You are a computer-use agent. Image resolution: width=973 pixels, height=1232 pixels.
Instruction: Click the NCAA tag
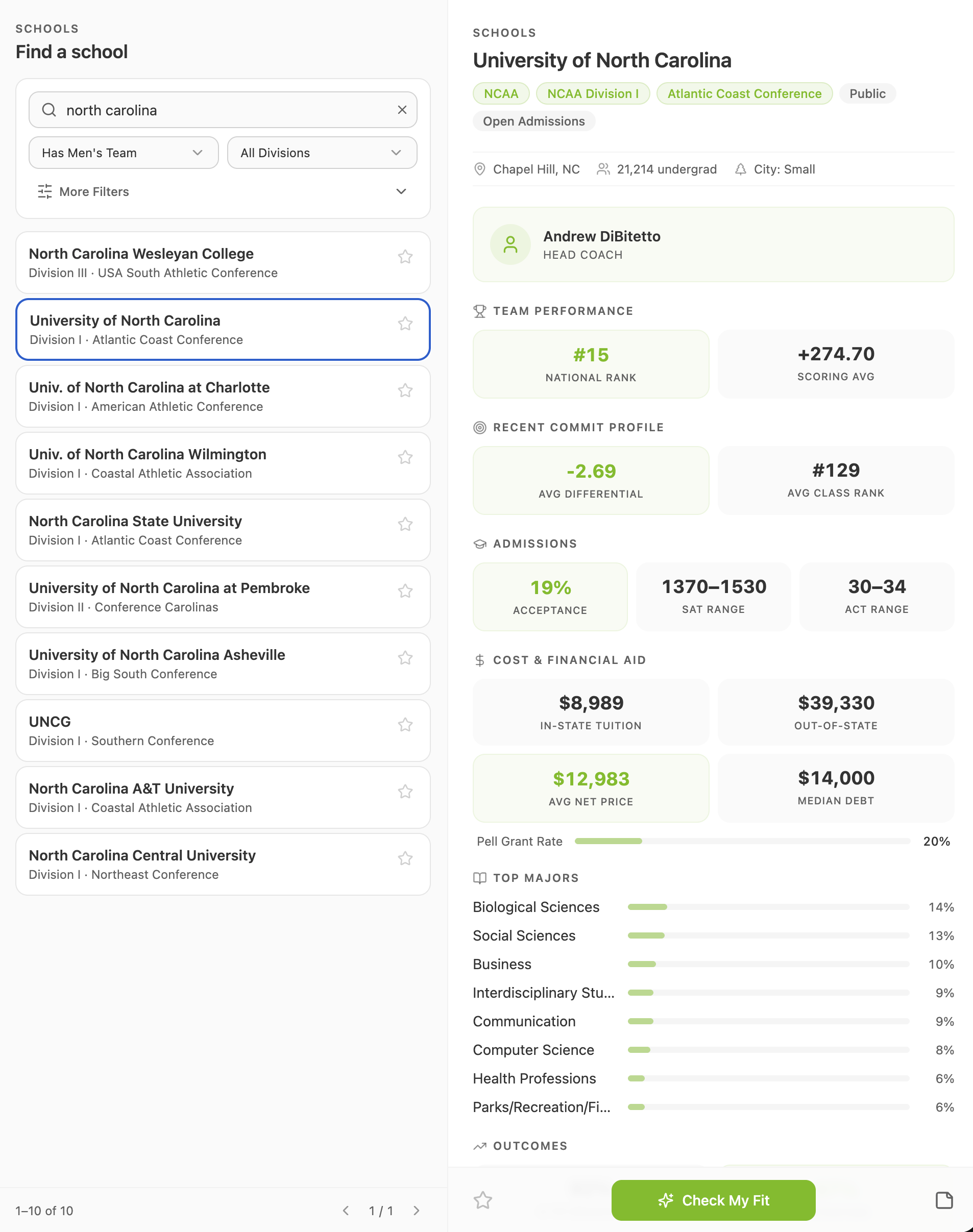coord(501,94)
